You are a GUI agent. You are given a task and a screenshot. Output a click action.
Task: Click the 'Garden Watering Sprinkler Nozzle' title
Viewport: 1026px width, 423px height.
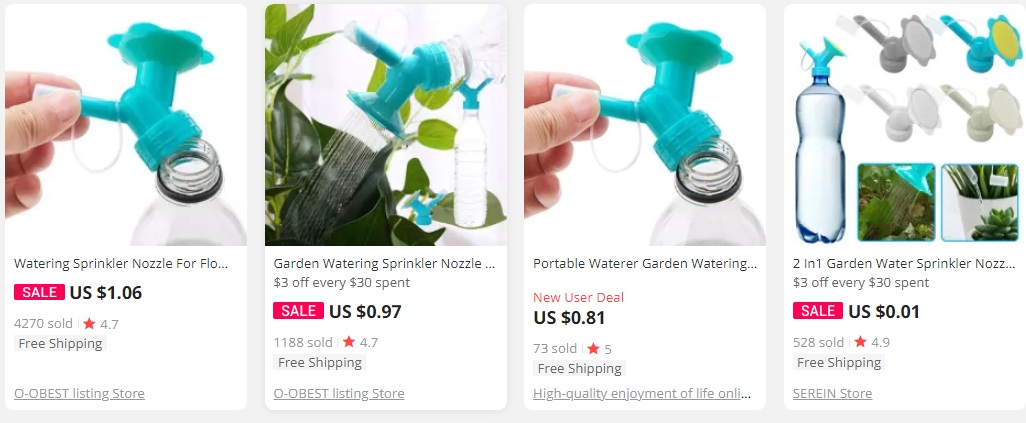385,264
